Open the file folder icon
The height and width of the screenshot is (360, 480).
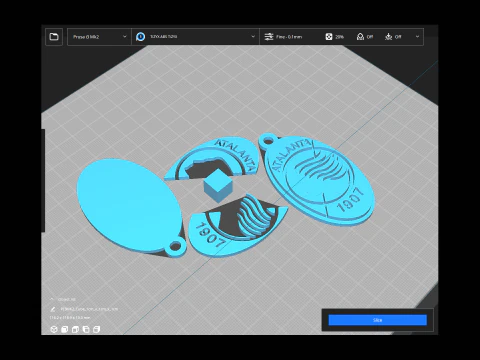click(54, 37)
